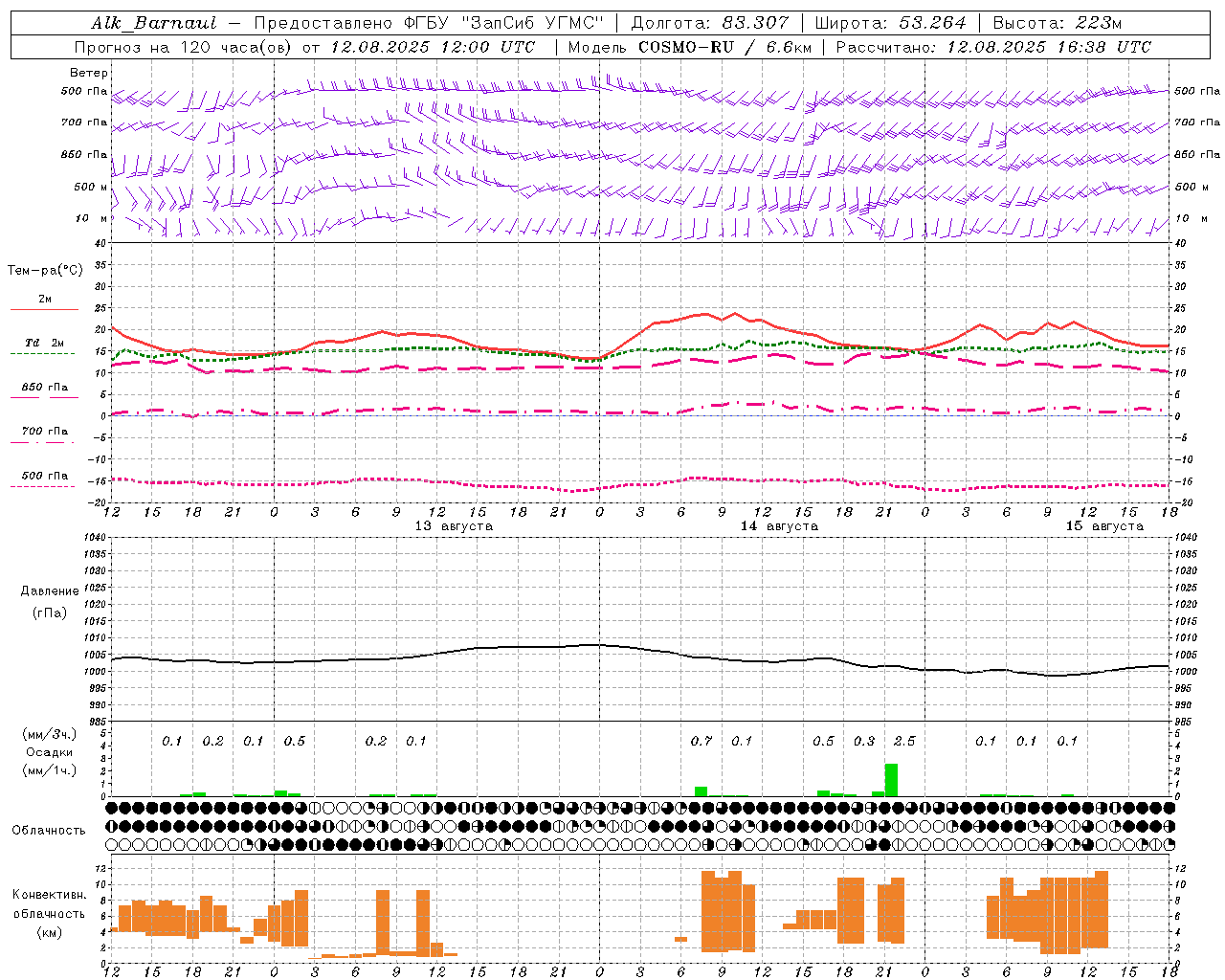The image size is (1225, 980).
Task: Click the Прогноз на 120 часа(ов) text
Action: click(184, 47)
